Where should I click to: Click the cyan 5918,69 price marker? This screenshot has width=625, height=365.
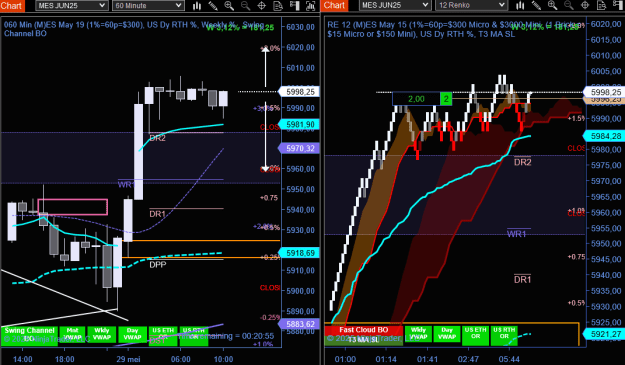point(299,253)
